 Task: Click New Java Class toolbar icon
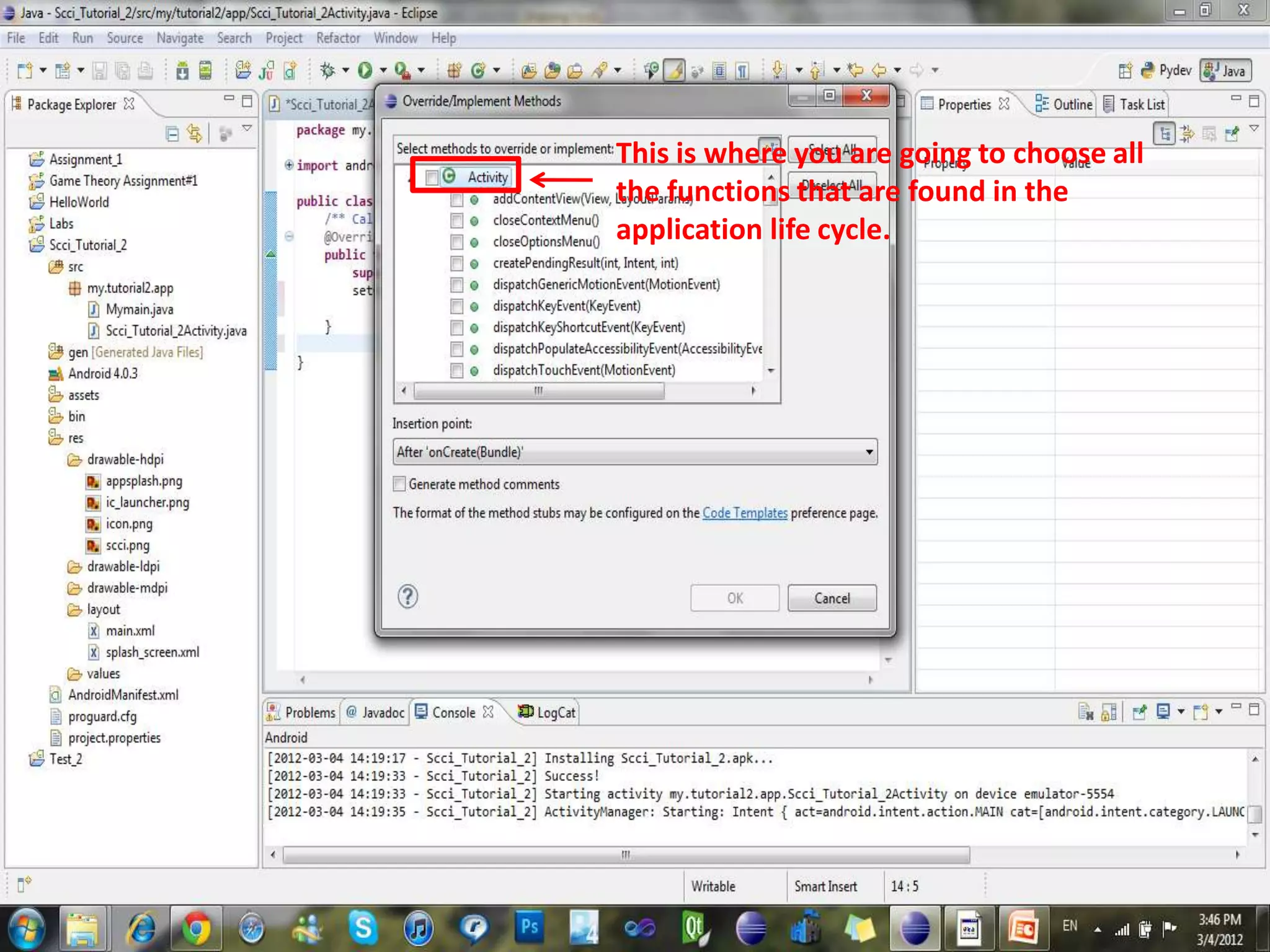[477, 71]
